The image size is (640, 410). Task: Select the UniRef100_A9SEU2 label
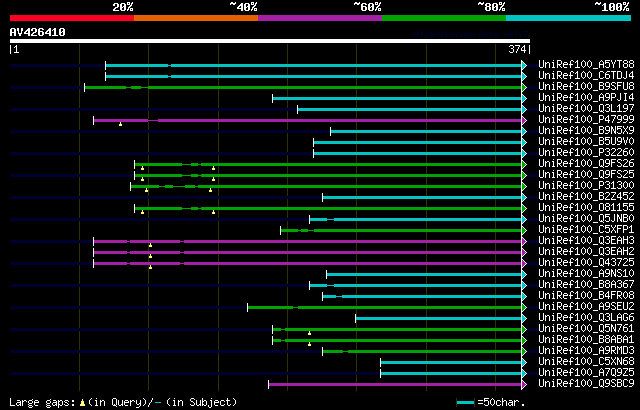point(586,307)
